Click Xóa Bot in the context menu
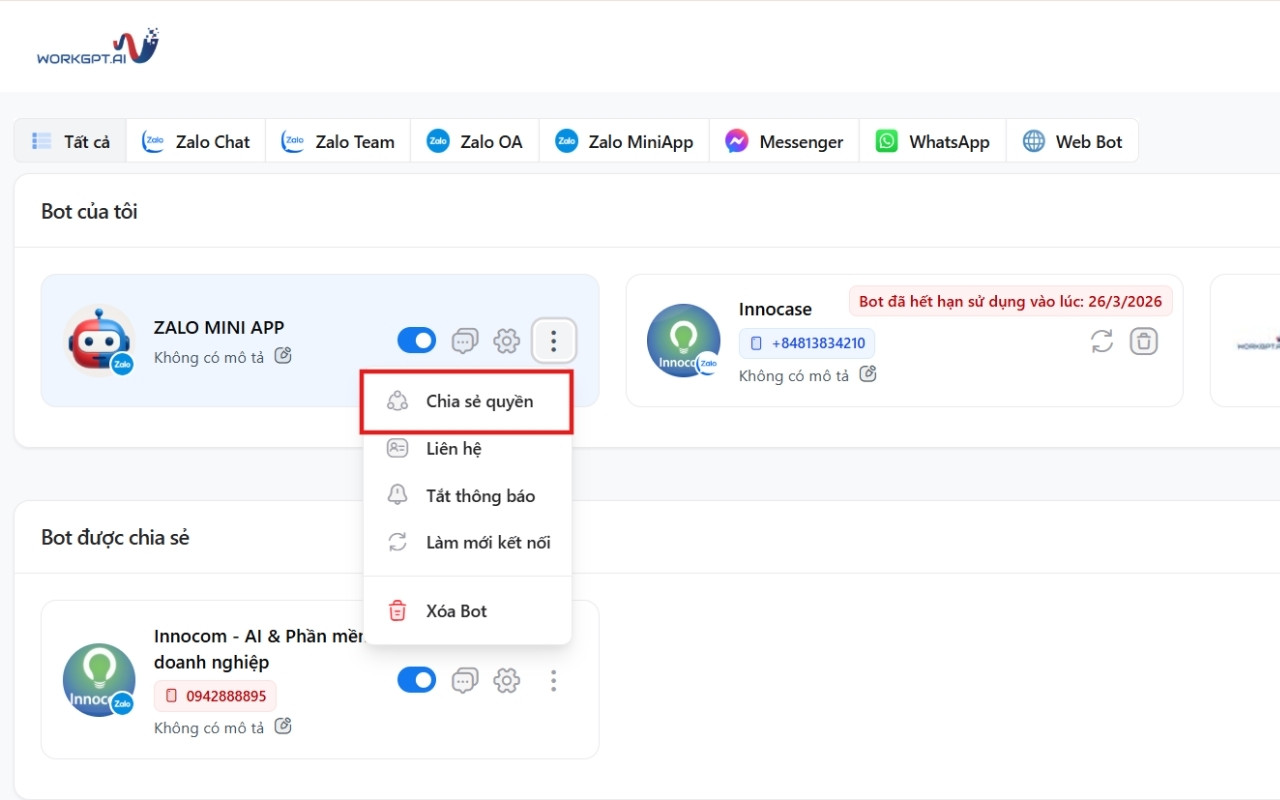This screenshot has width=1280, height=800. pyautogui.click(x=456, y=611)
